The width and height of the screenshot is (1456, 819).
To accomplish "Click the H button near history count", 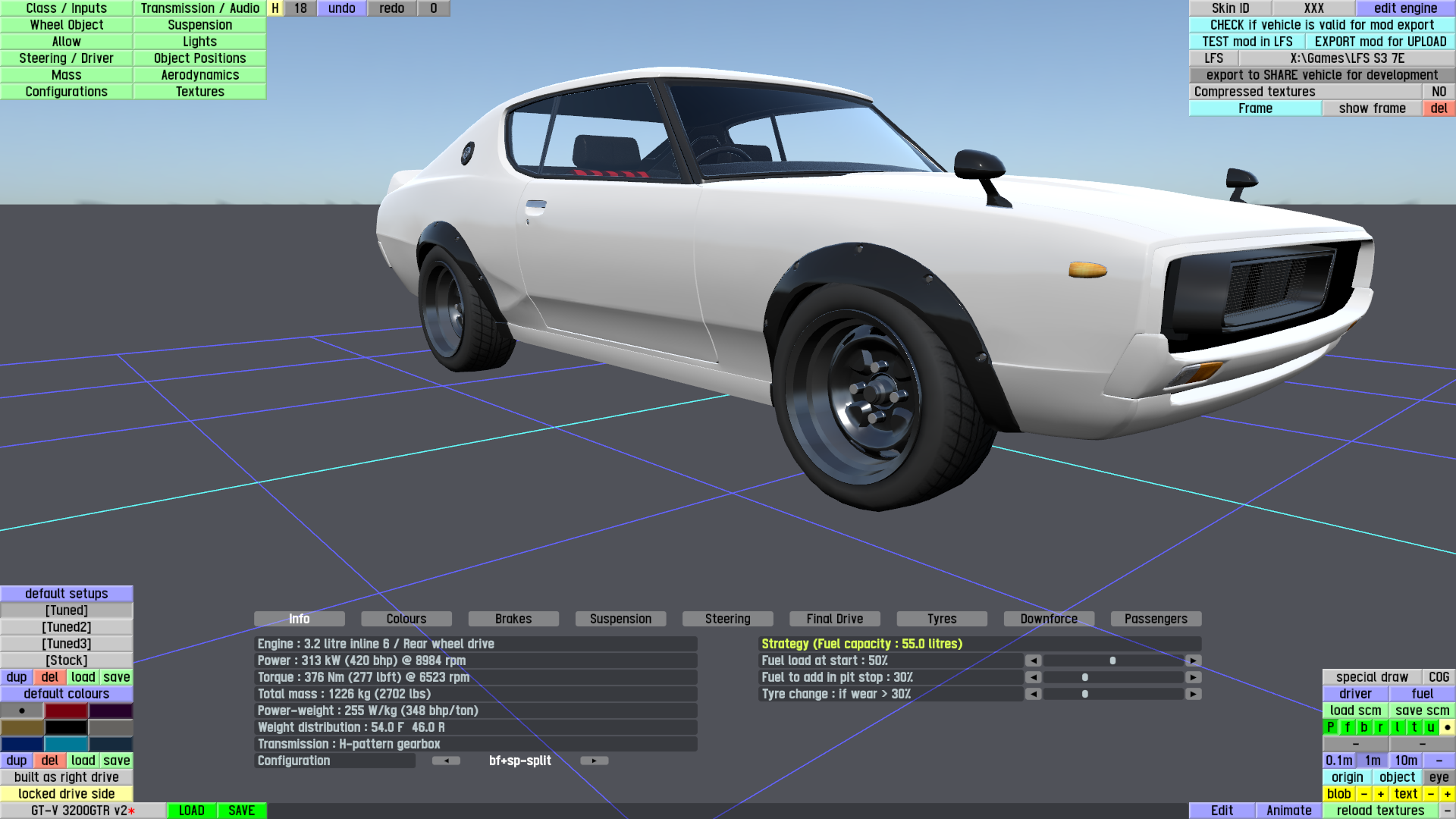I will pos(275,8).
